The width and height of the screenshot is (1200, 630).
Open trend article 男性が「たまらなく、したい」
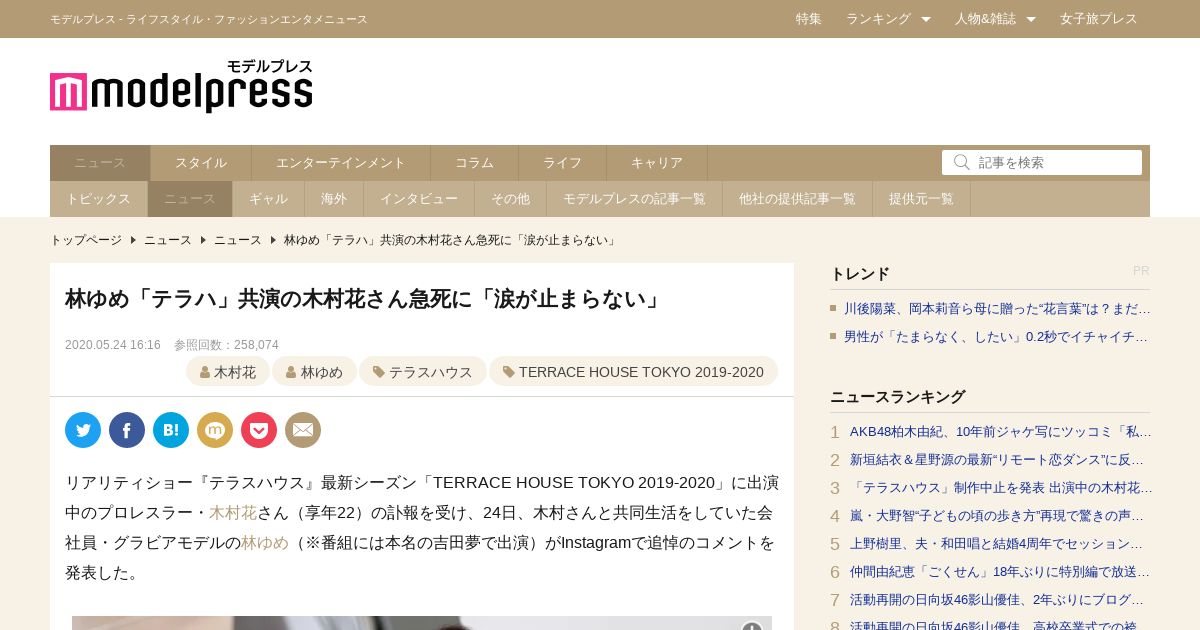996,337
